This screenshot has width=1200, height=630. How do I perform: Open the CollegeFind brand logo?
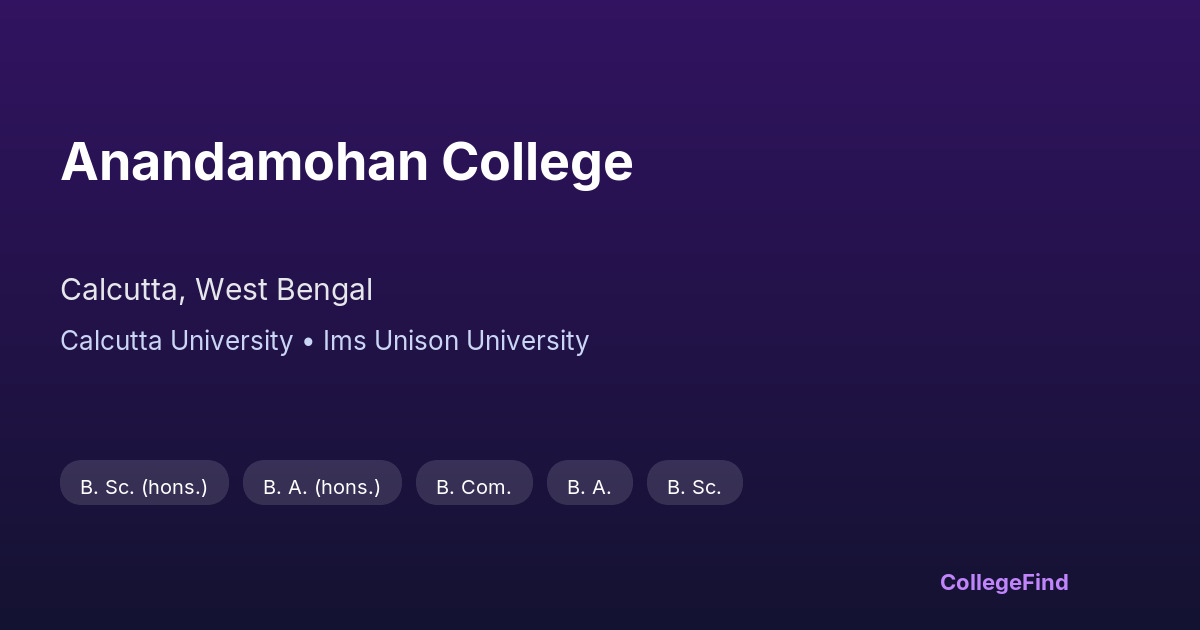pyautogui.click(x=1004, y=582)
